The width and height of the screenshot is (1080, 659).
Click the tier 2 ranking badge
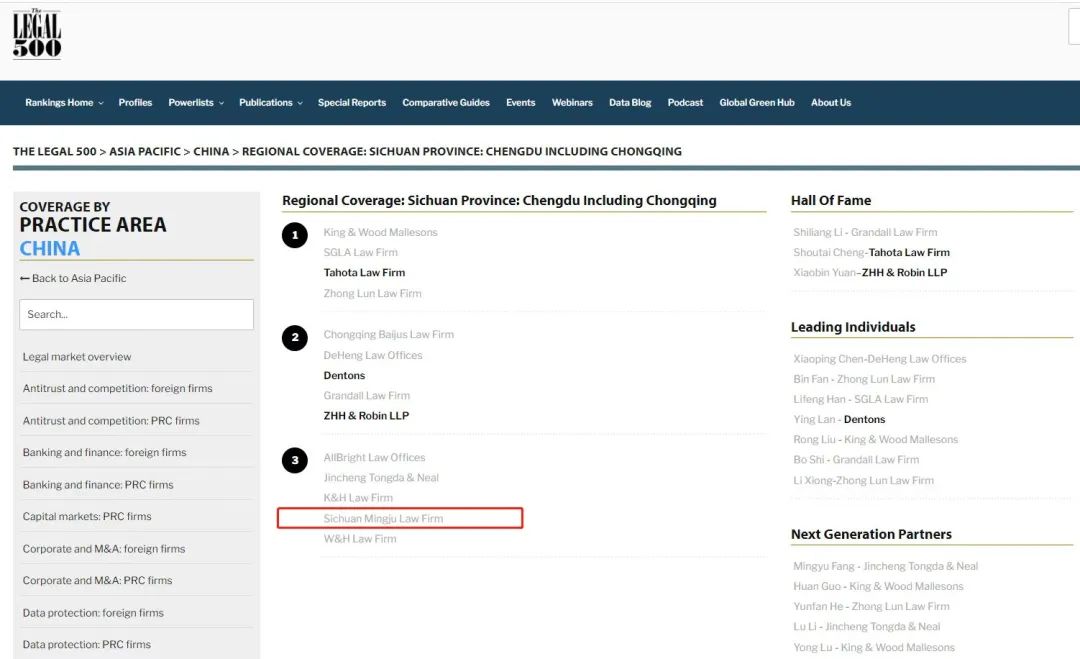point(294,338)
